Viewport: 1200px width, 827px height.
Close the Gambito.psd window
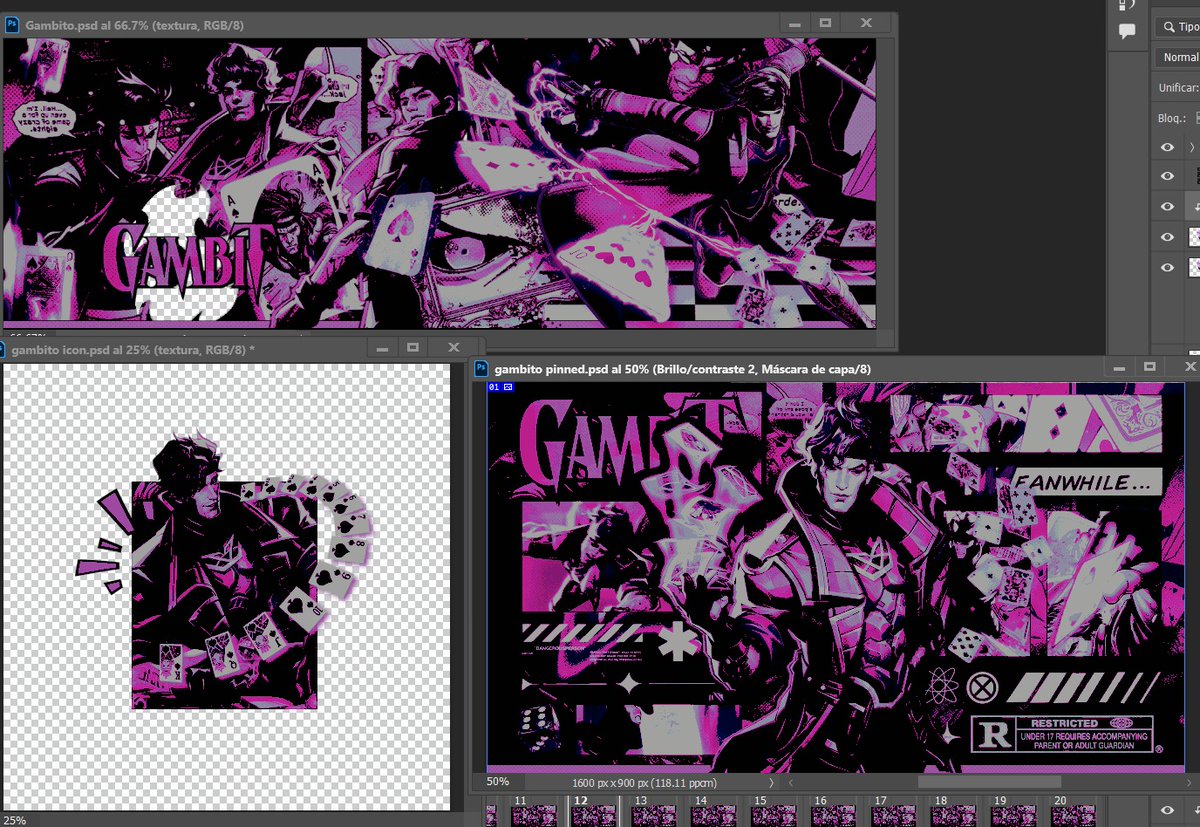(866, 22)
